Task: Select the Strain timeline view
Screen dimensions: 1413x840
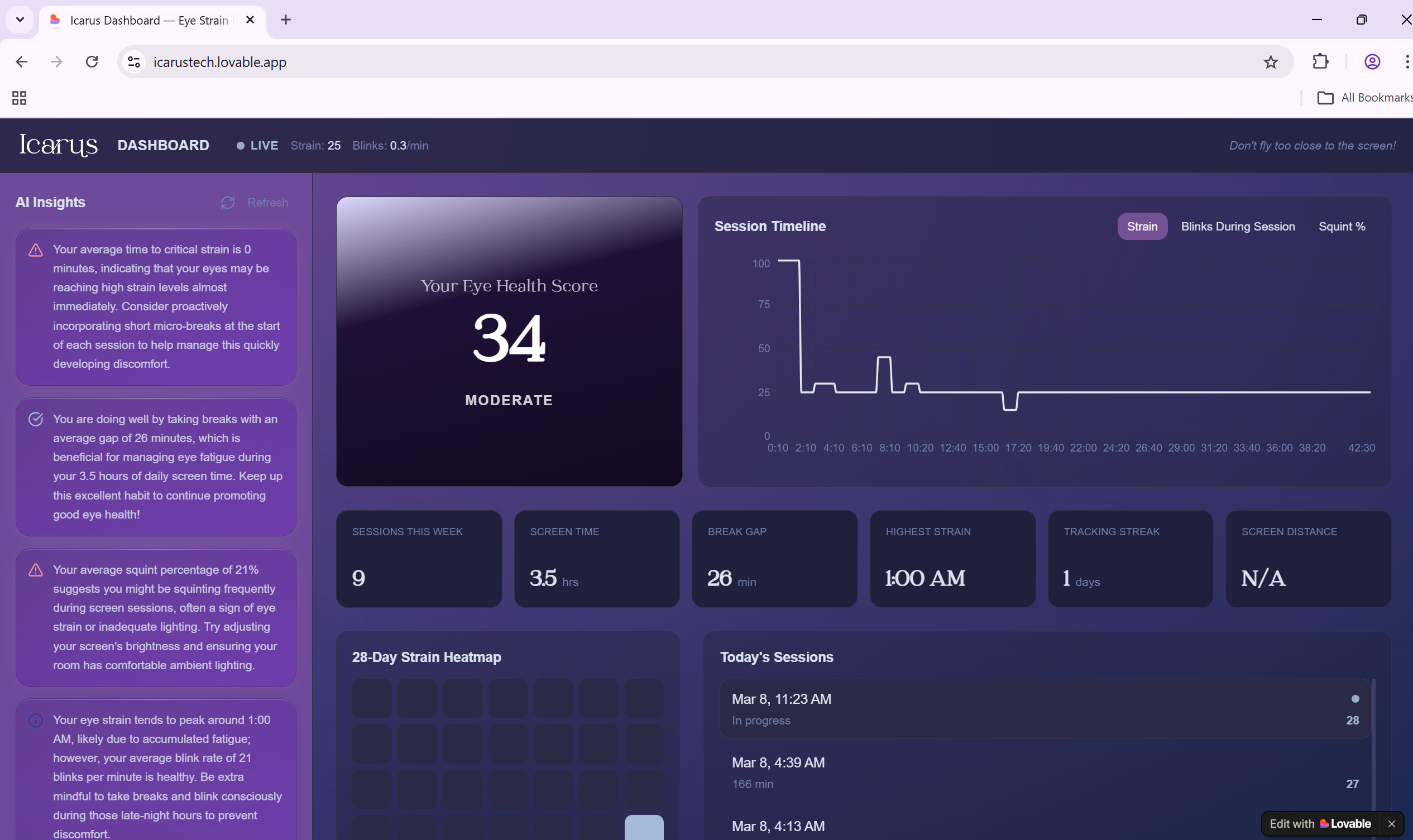Action: [1141, 227]
